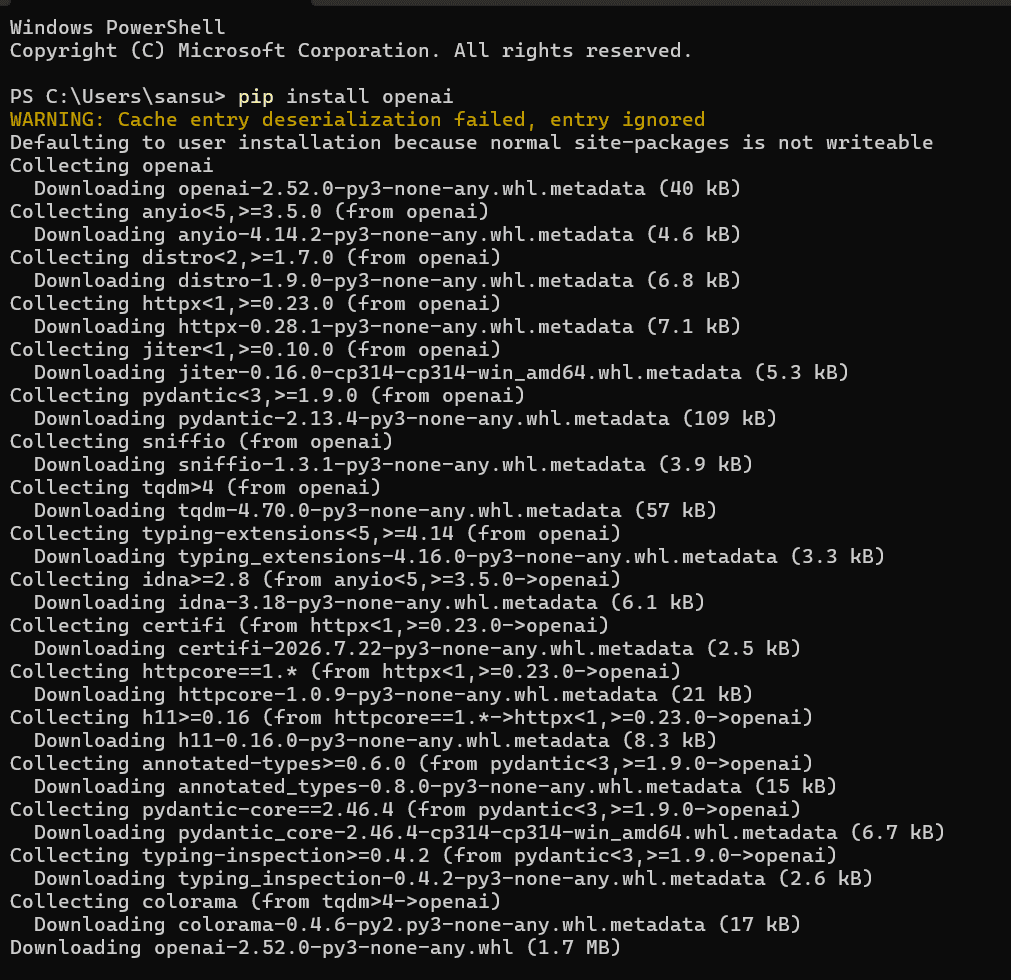The width and height of the screenshot is (1011, 980).
Task: Click the certifi-2026.7.22 metadata download line
Action: click(x=417, y=649)
